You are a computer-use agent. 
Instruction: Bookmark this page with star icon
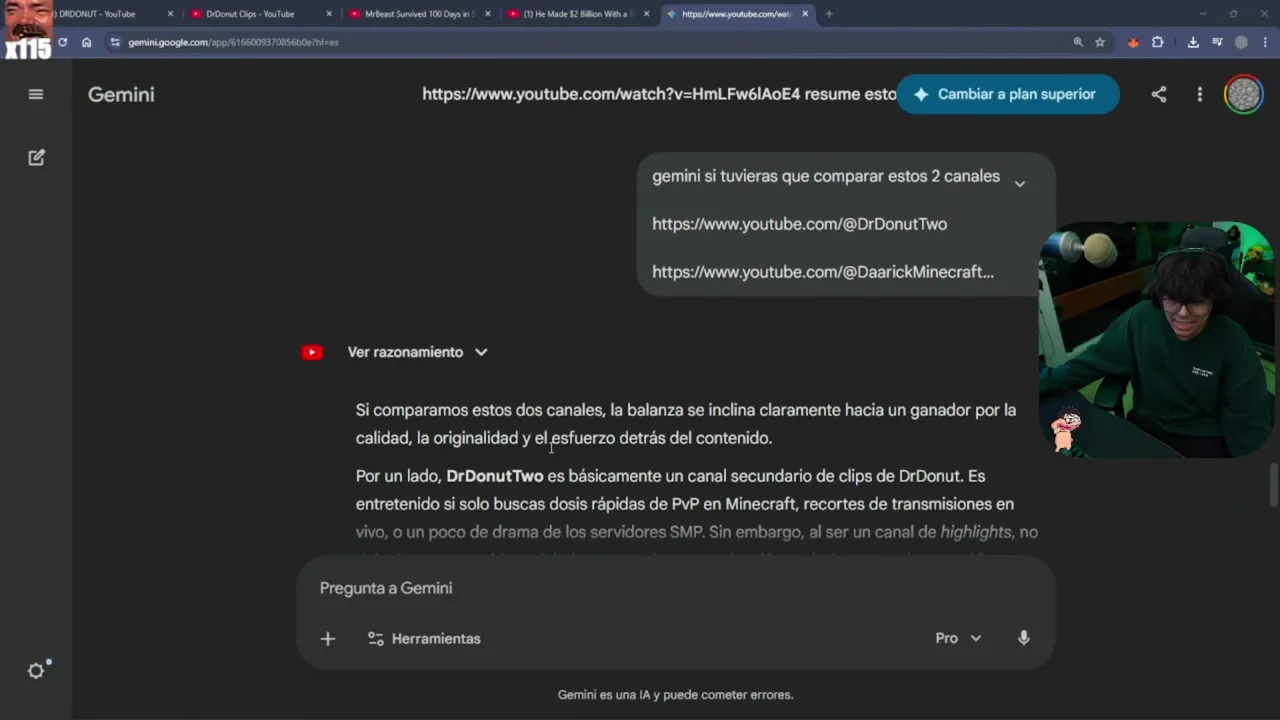pos(1100,42)
